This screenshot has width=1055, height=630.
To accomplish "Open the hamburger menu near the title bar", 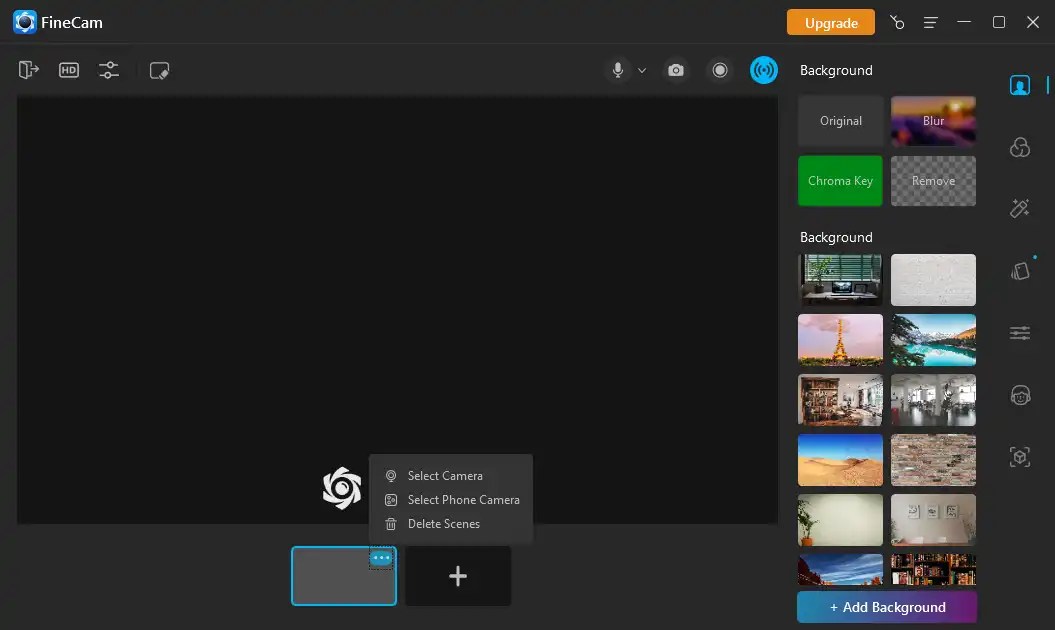I will (931, 22).
